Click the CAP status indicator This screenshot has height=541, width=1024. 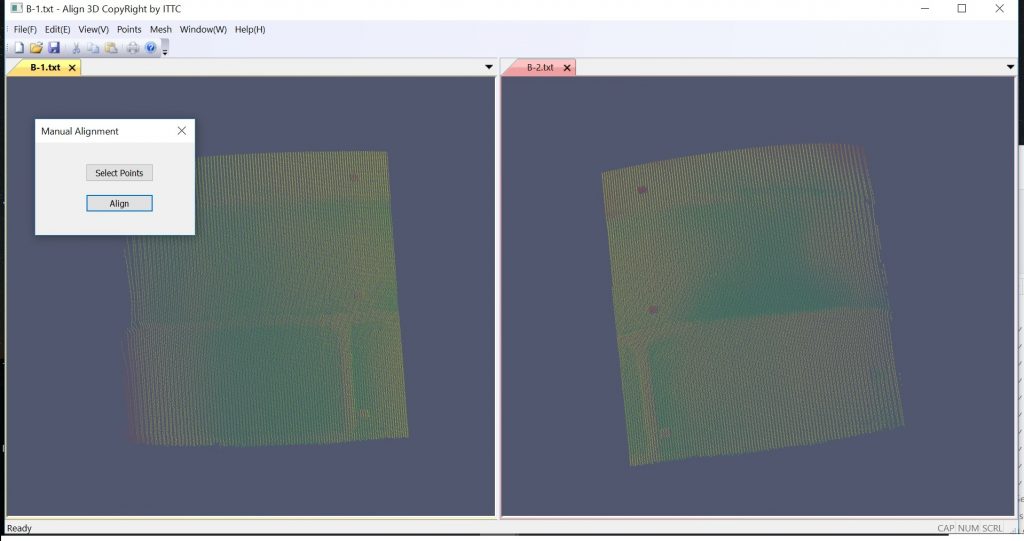pos(945,528)
